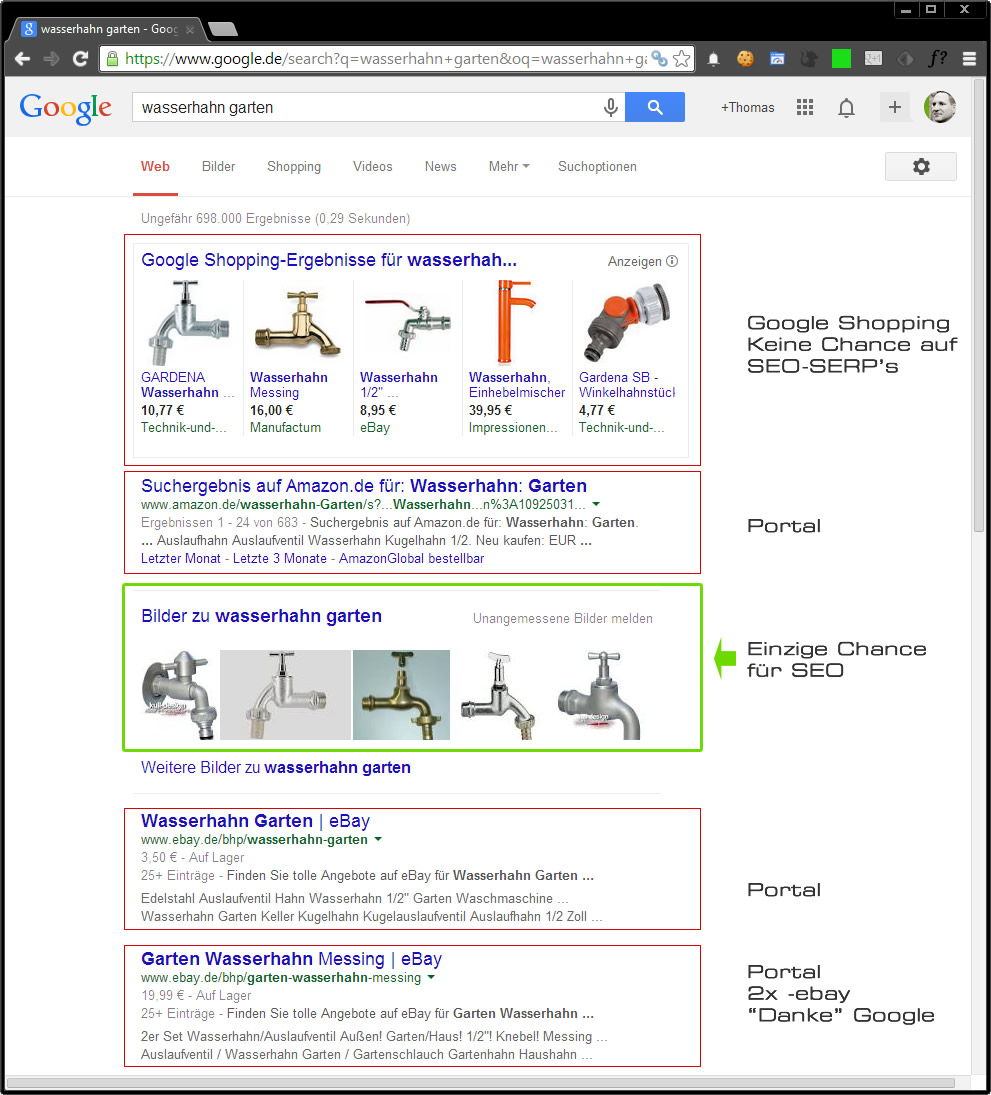Click the f? font extension icon
The width and height of the screenshot is (991, 1095).
point(937,59)
